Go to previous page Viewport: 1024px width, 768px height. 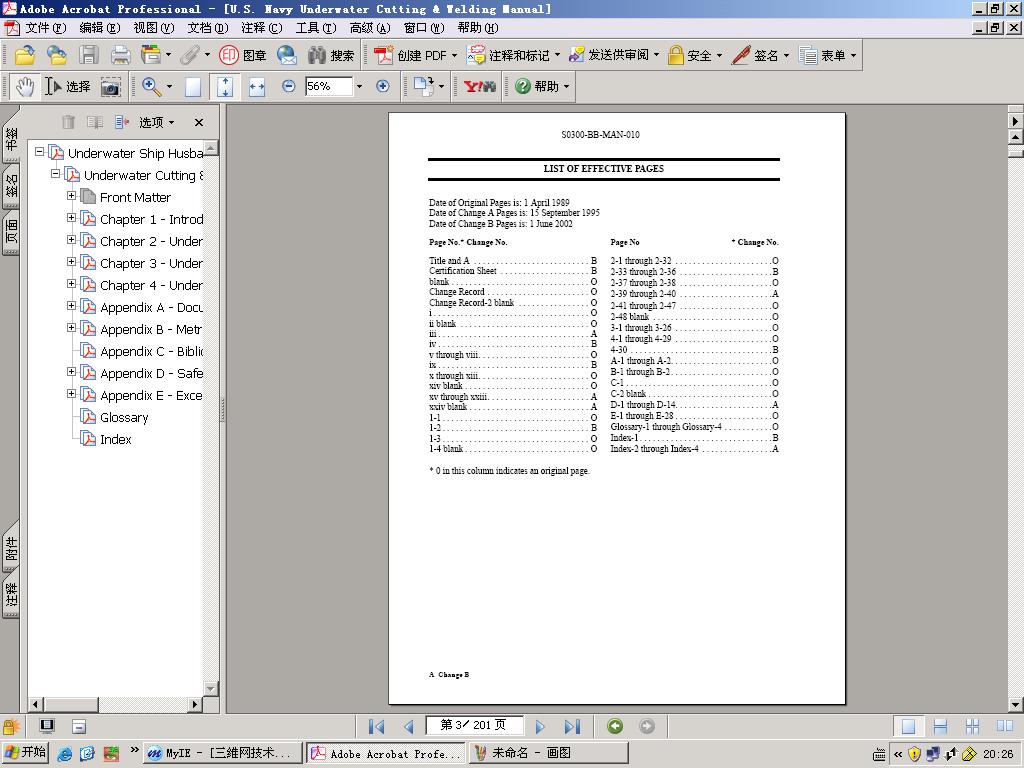pos(409,726)
